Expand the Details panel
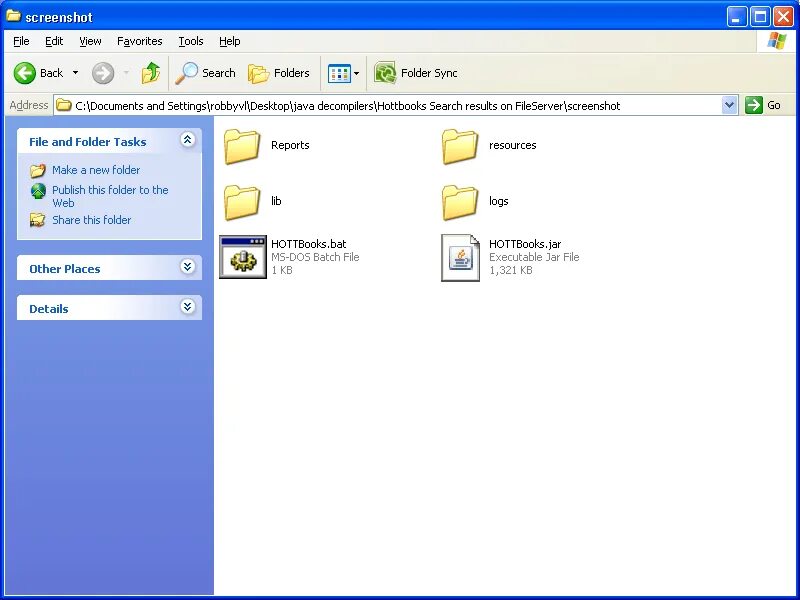The height and width of the screenshot is (600, 800). click(187, 306)
